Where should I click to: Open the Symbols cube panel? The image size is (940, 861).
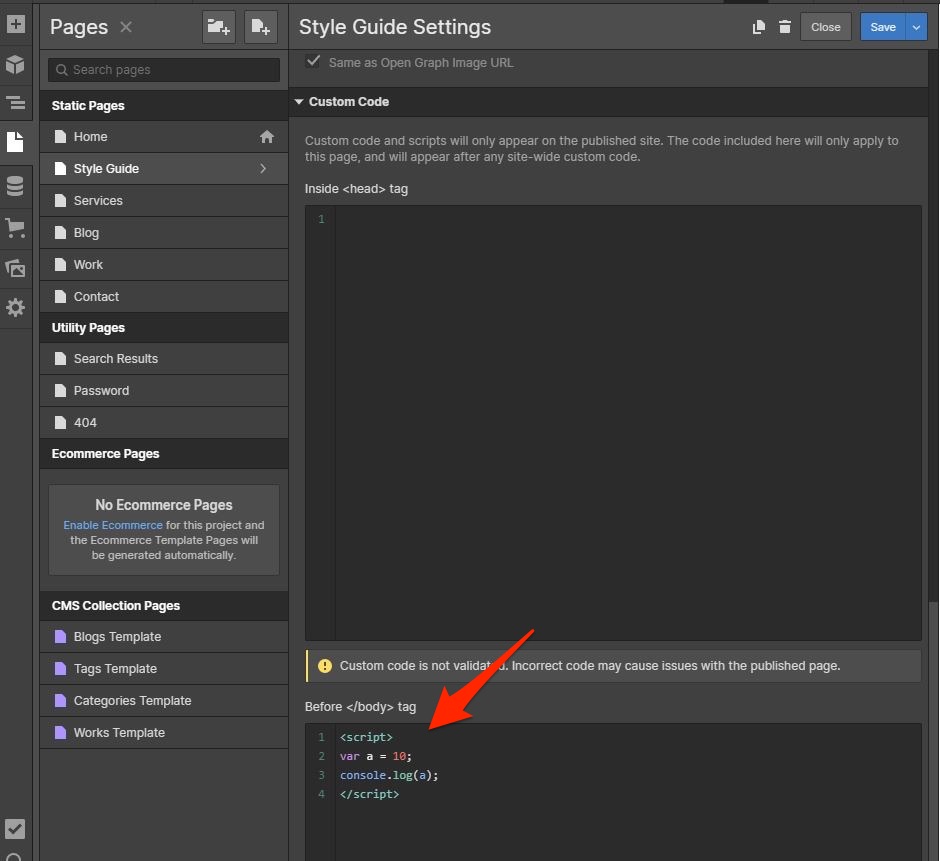(16, 64)
